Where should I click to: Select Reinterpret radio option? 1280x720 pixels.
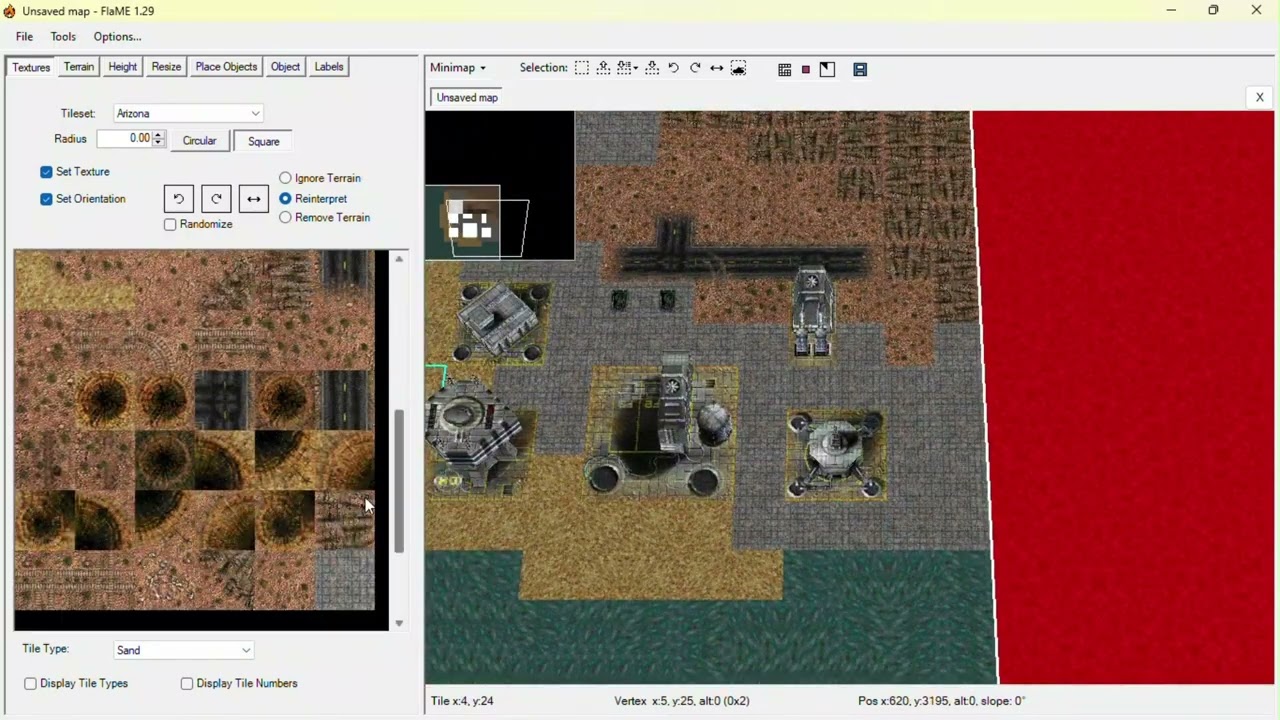[286, 198]
